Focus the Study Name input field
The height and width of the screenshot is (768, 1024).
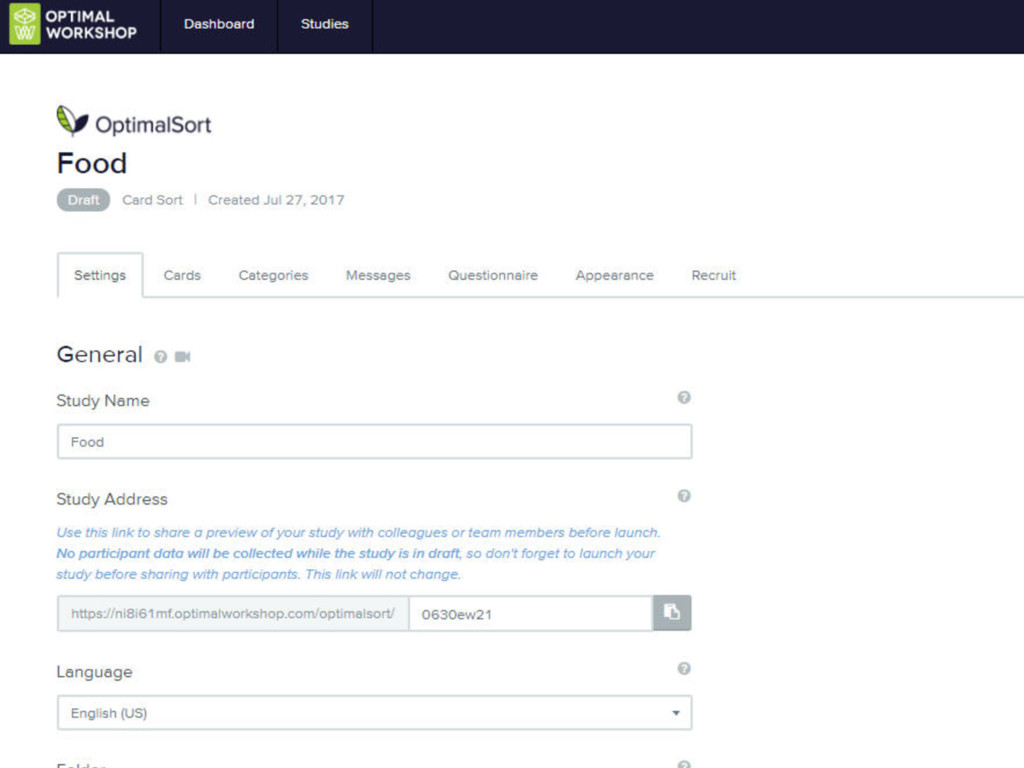pyautogui.click(x=374, y=441)
